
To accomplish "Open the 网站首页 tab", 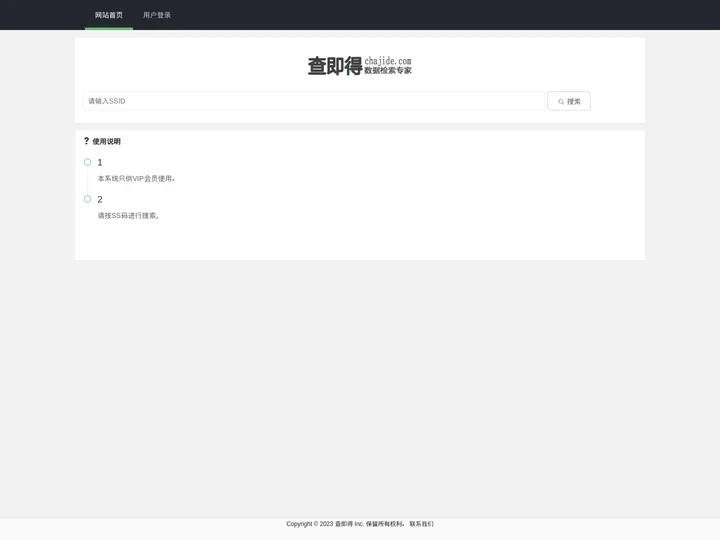I will tap(109, 15).
